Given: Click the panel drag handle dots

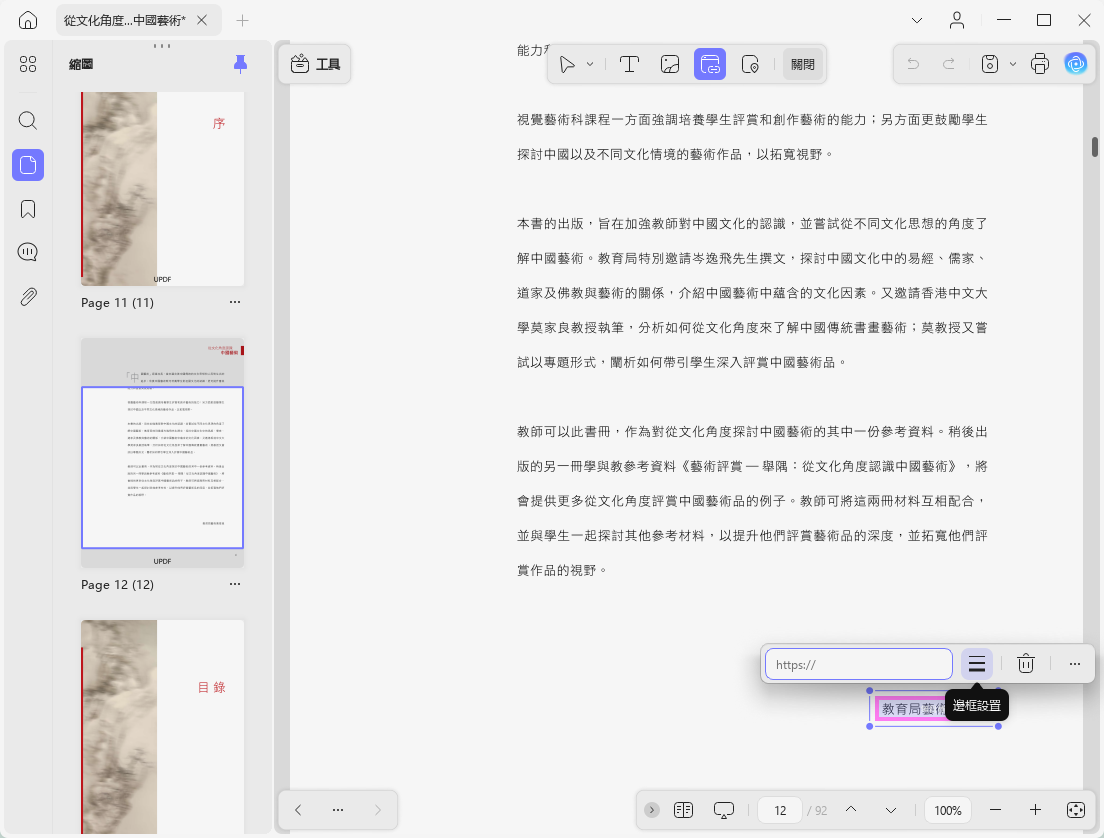Looking at the screenshot, I should tap(162, 46).
